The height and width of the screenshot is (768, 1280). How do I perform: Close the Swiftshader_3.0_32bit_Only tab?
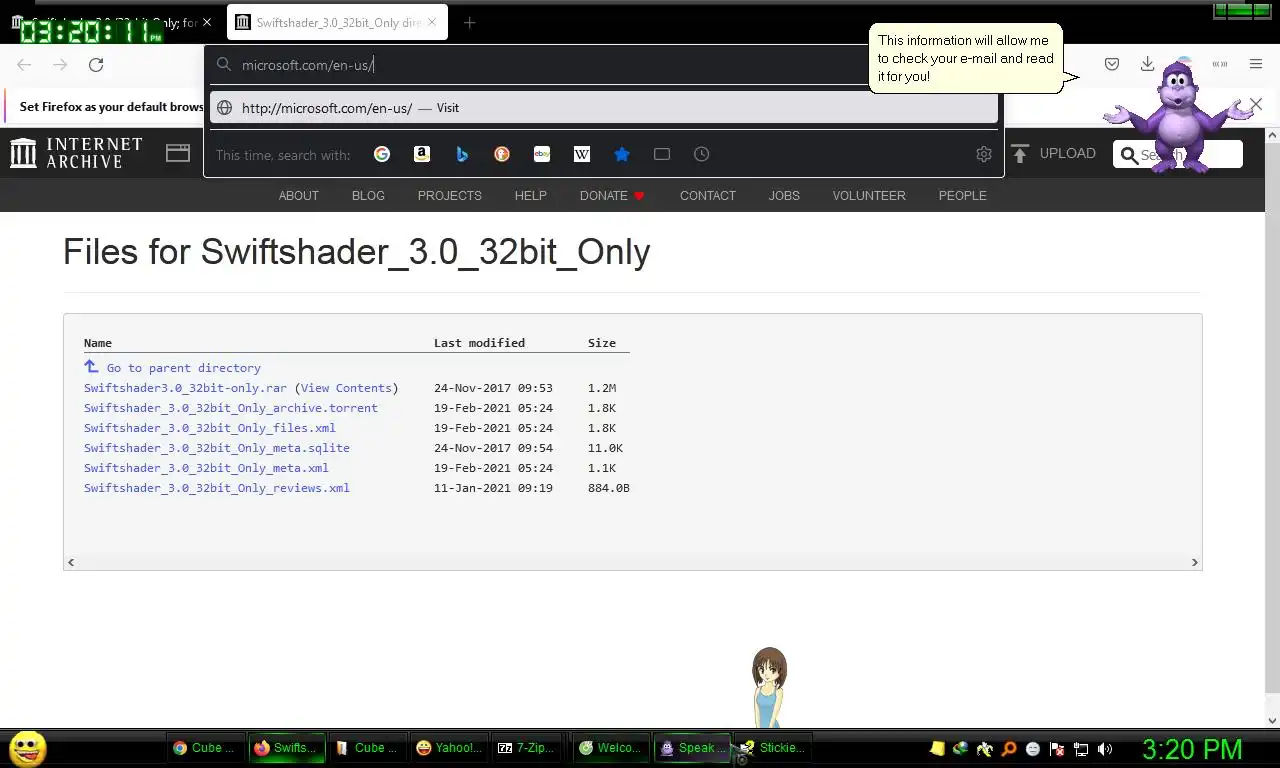click(x=432, y=23)
